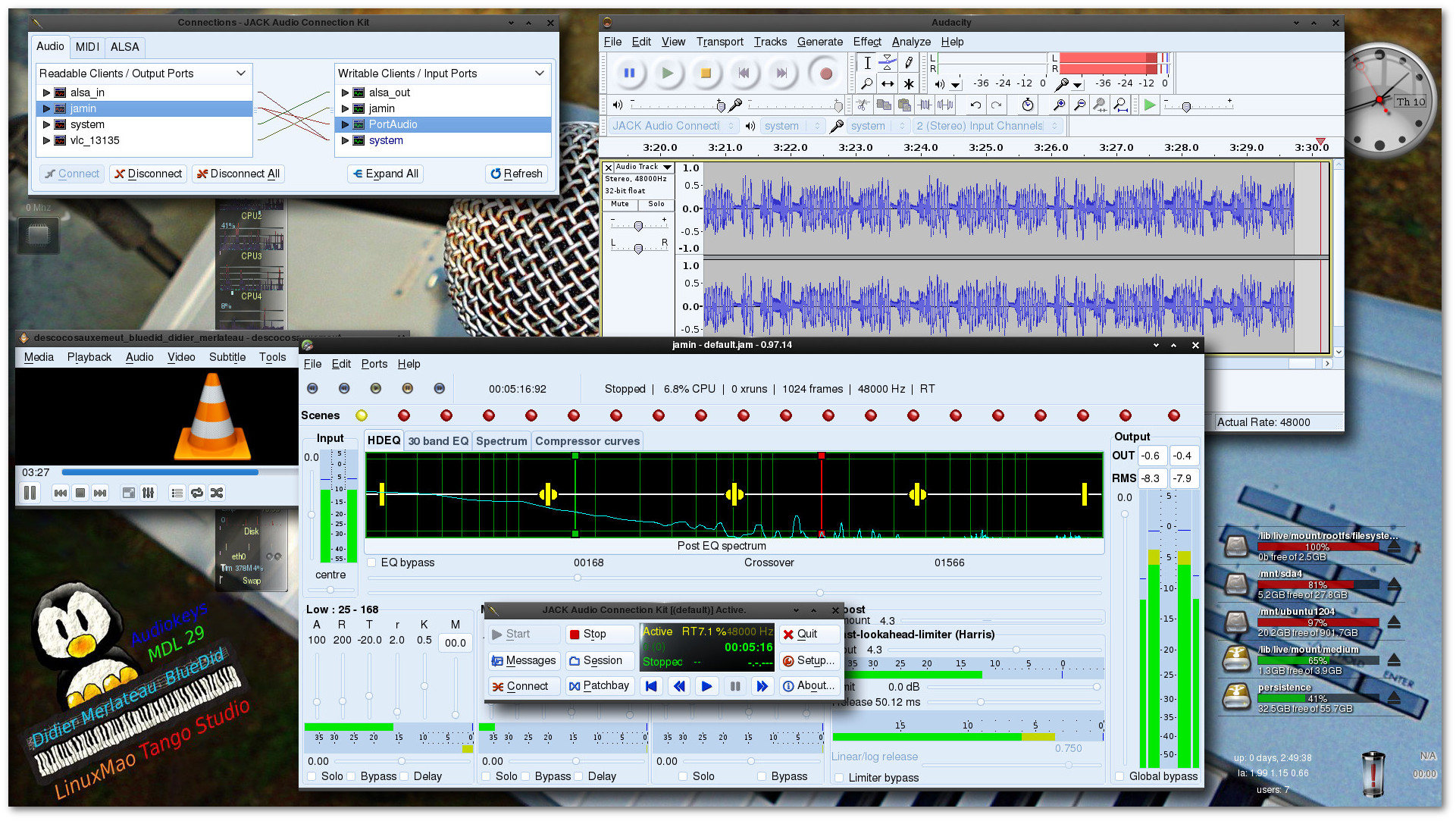This screenshot has width=1456, height=821.
Task: Switch to the 30 band EQ tab
Action: pos(438,442)
